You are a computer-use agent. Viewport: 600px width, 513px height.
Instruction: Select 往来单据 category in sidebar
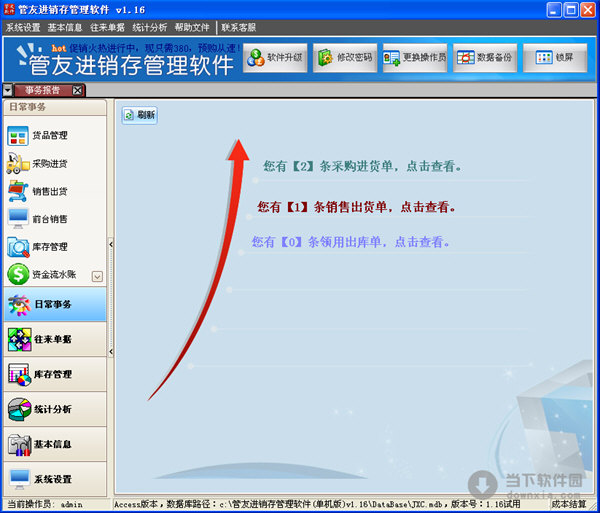(x=55, y=339)
